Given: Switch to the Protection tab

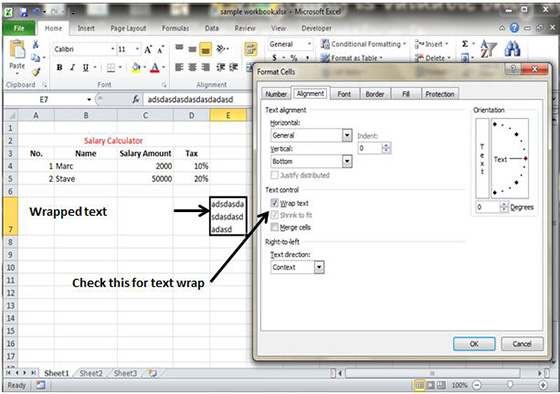Looking at the screenshot, I should [440, 94].
